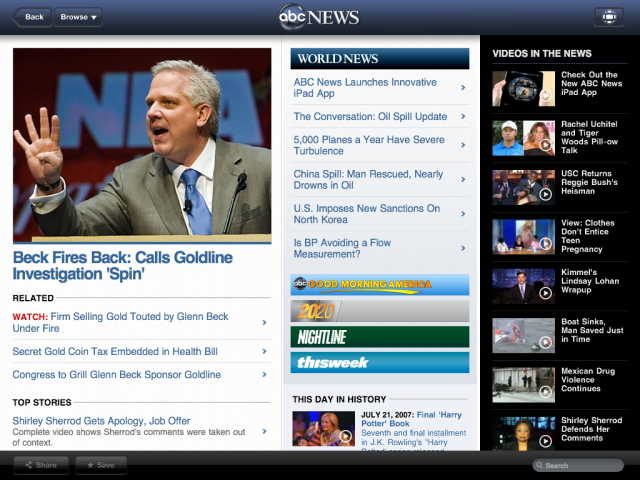Select 'Mexican Drug Violence Continues' title text
Image resolution: width=640 pixels, height=480 pixels.
588,380
